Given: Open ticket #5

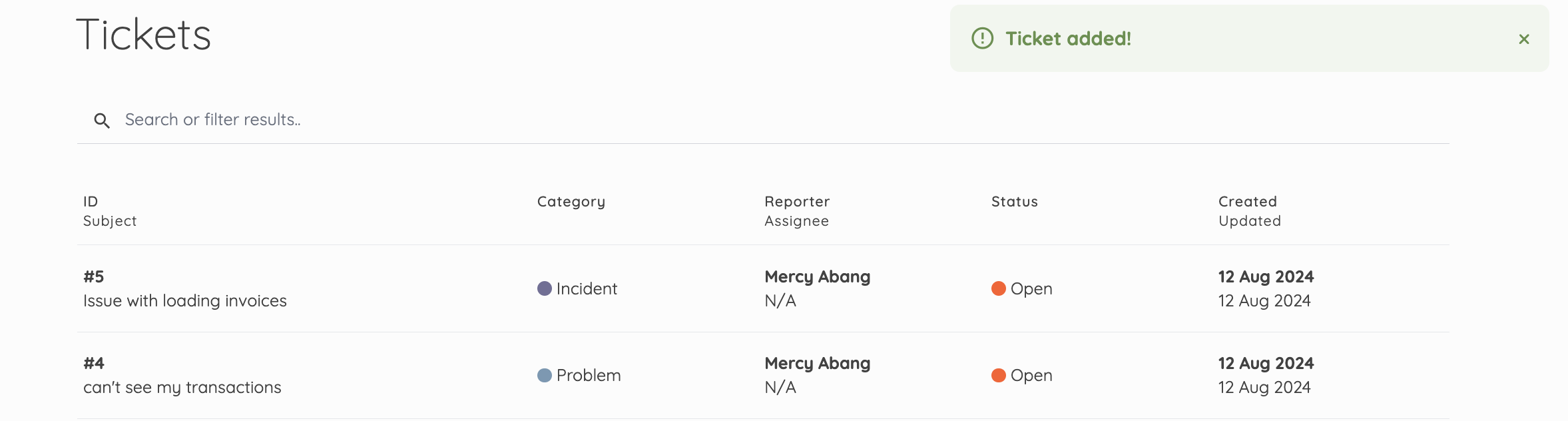Looking at the screenshot, I should coord(763,288).
